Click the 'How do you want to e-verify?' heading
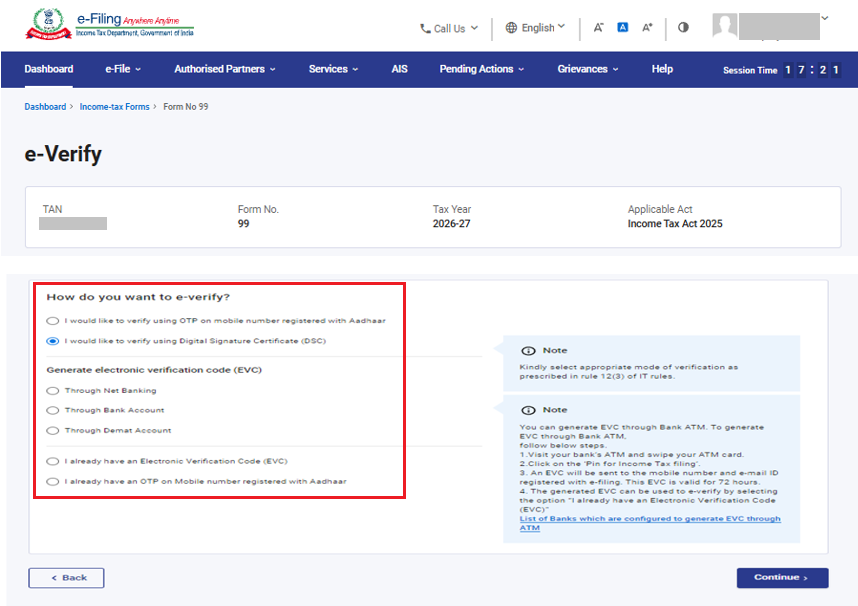The height and width of the screenshot is (606, 858). coord(138,297)
